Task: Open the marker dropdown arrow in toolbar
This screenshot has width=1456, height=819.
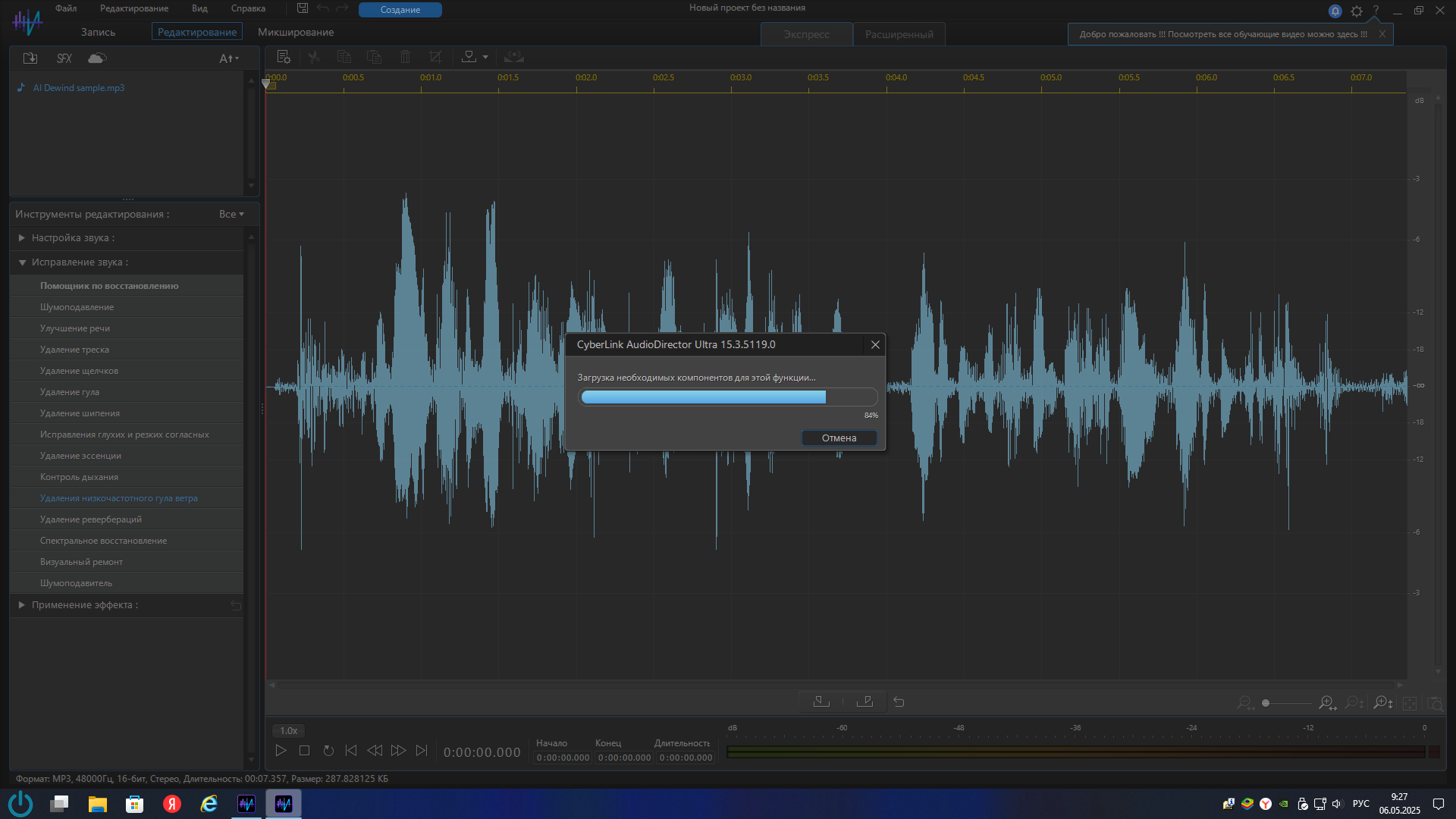Action: click(x=485, y=57)
